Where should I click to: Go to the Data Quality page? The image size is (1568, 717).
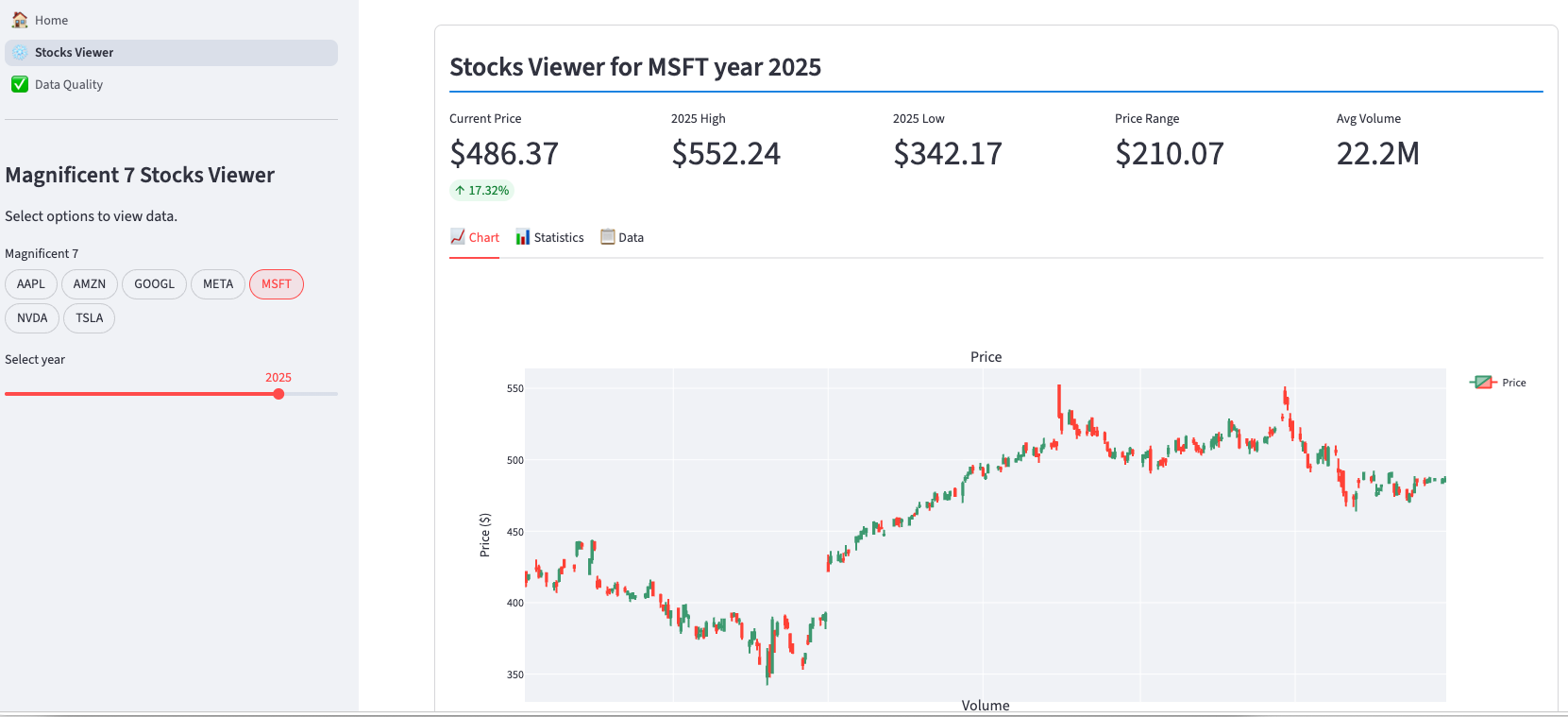[171, 85]
